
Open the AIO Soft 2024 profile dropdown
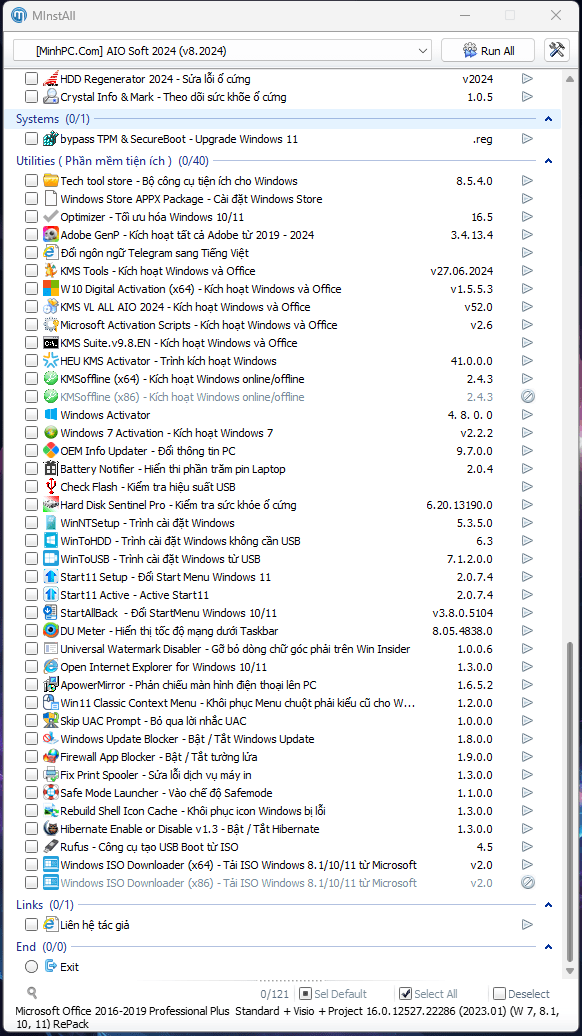[222, 51]
